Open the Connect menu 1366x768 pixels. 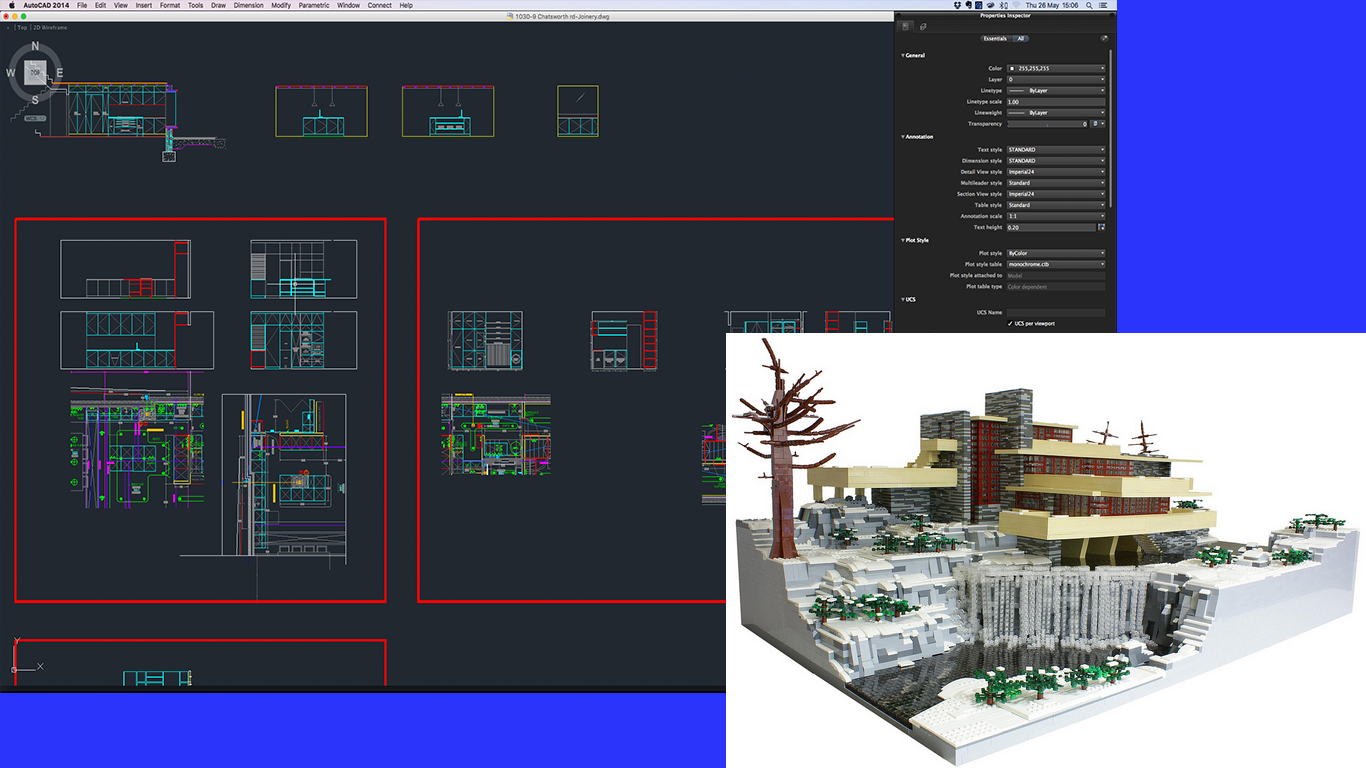click(x=380, y=5)
